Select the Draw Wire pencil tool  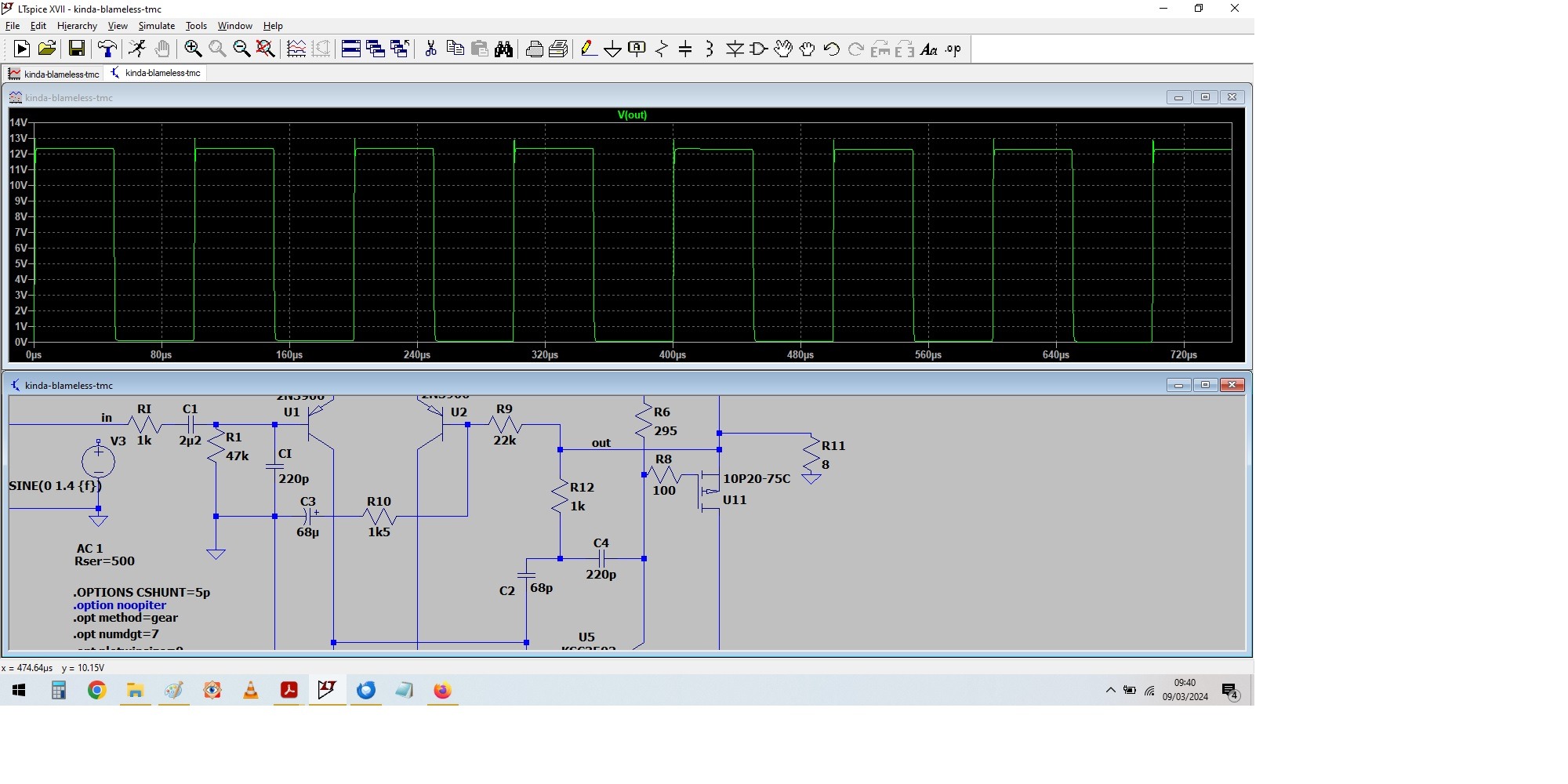(589, 49)
